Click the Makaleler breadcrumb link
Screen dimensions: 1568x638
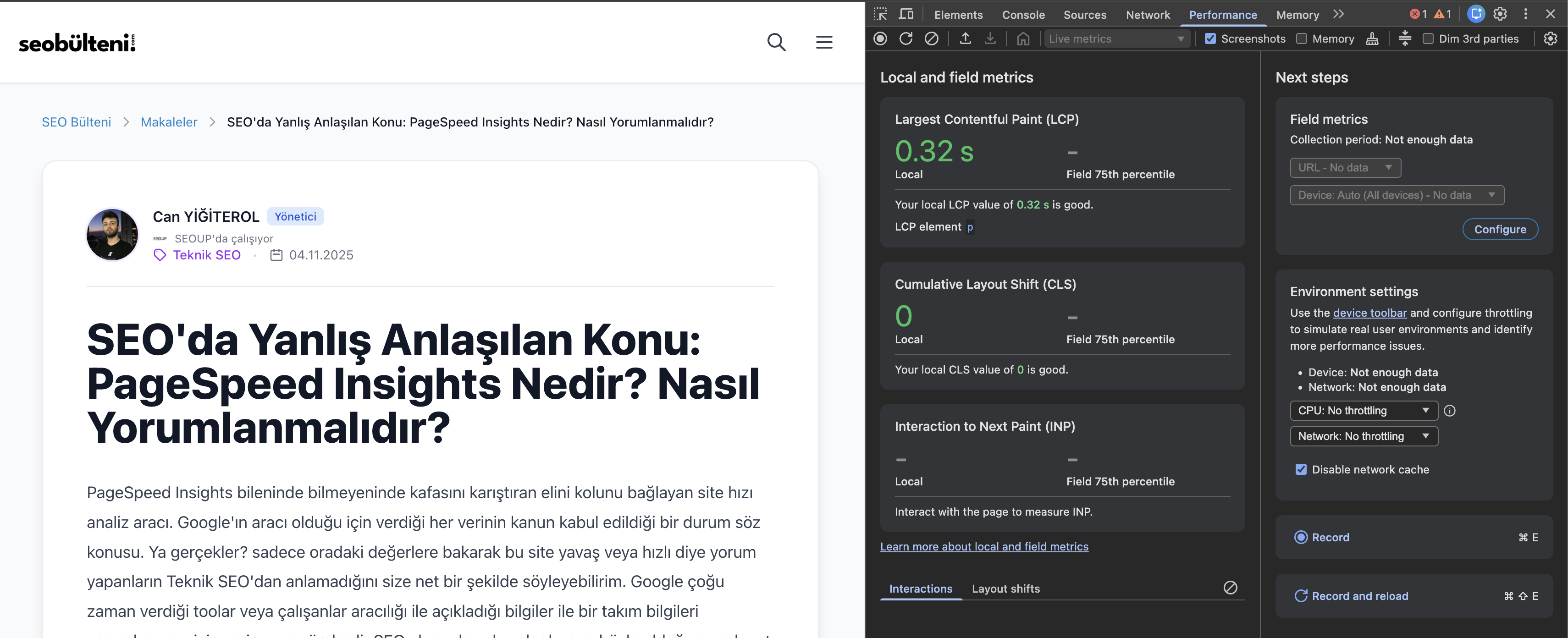point(169,122)
